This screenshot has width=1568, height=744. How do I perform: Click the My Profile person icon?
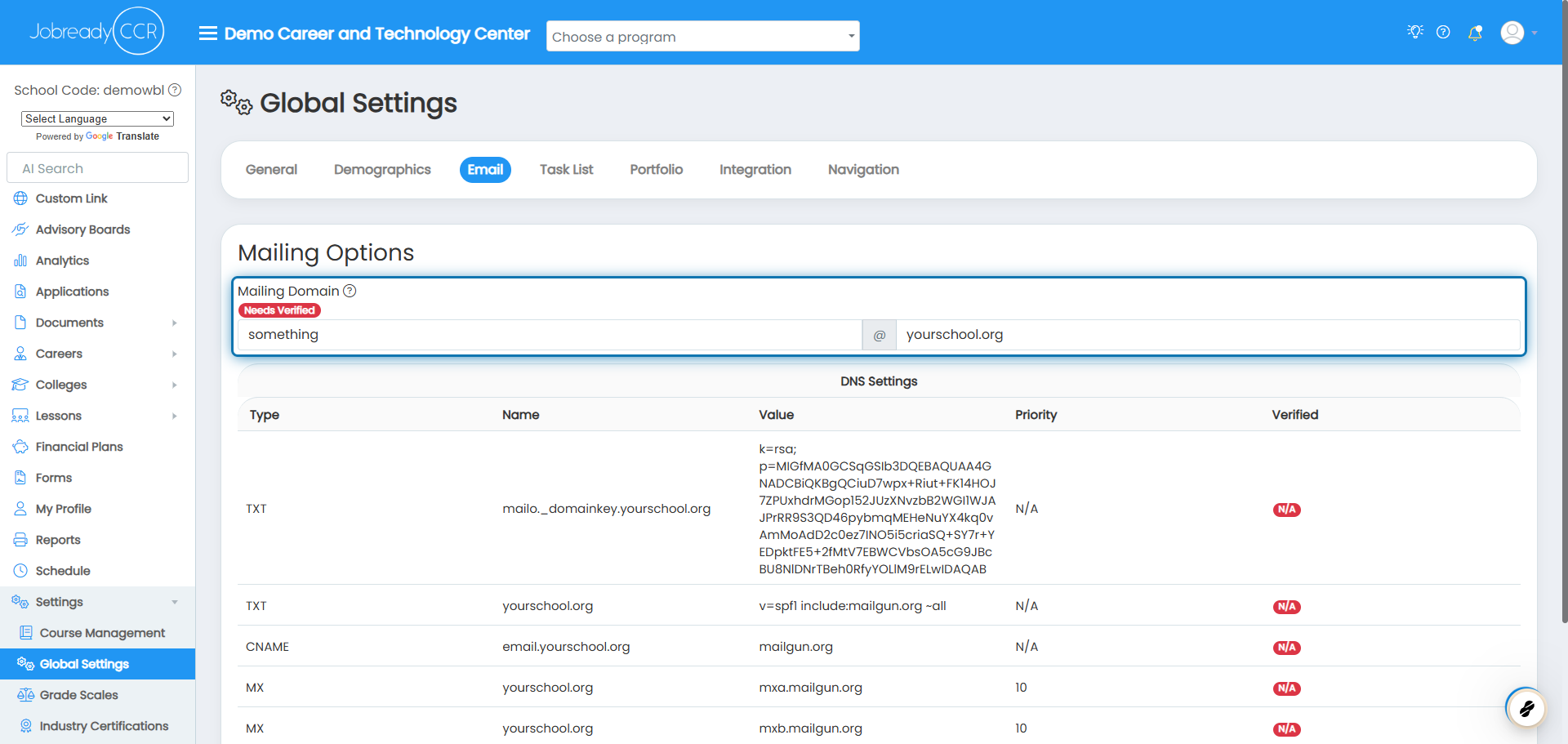(x=20, y=509)
